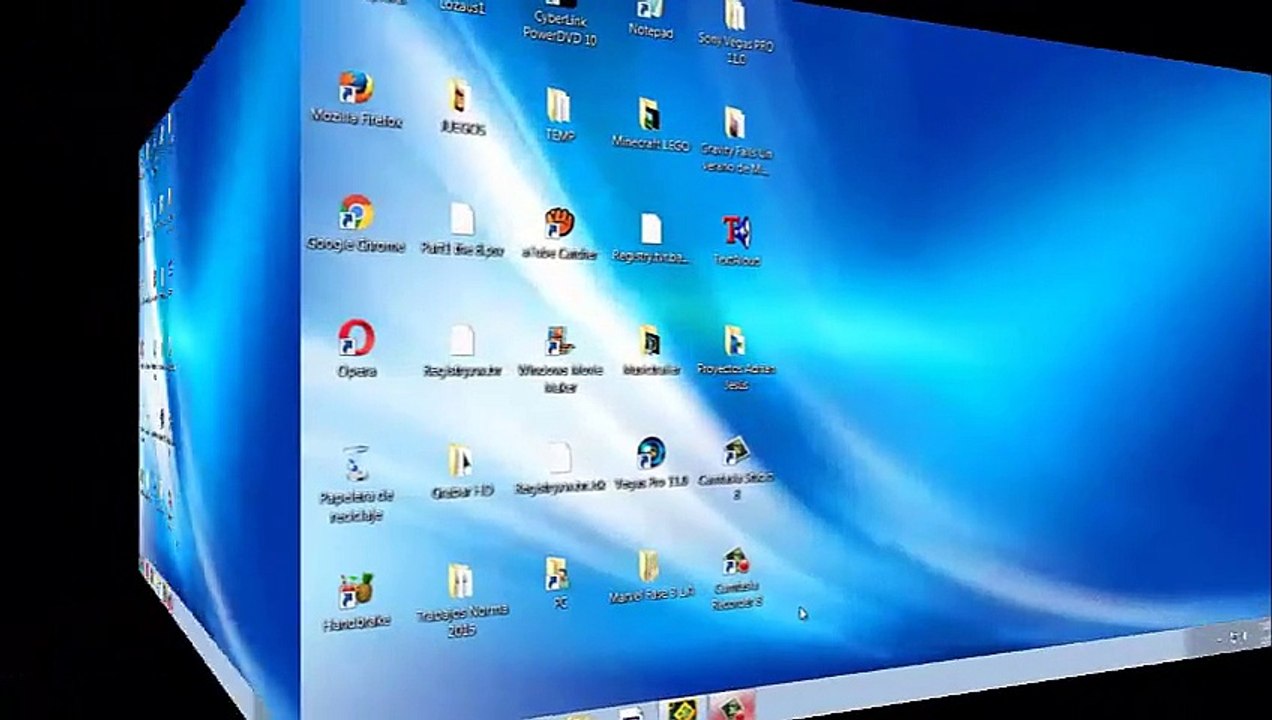
Task: Select the Sony Vegas PRO 11.0 folder
Action: pos(735,14)
